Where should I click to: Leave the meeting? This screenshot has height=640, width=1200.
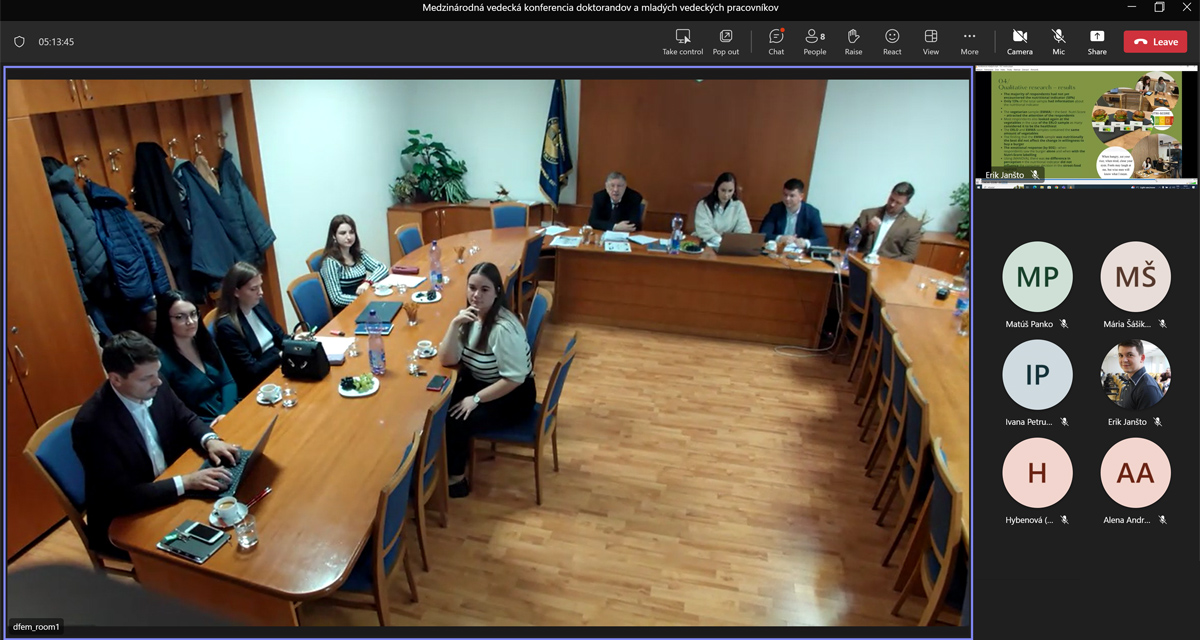[1155, 42]
